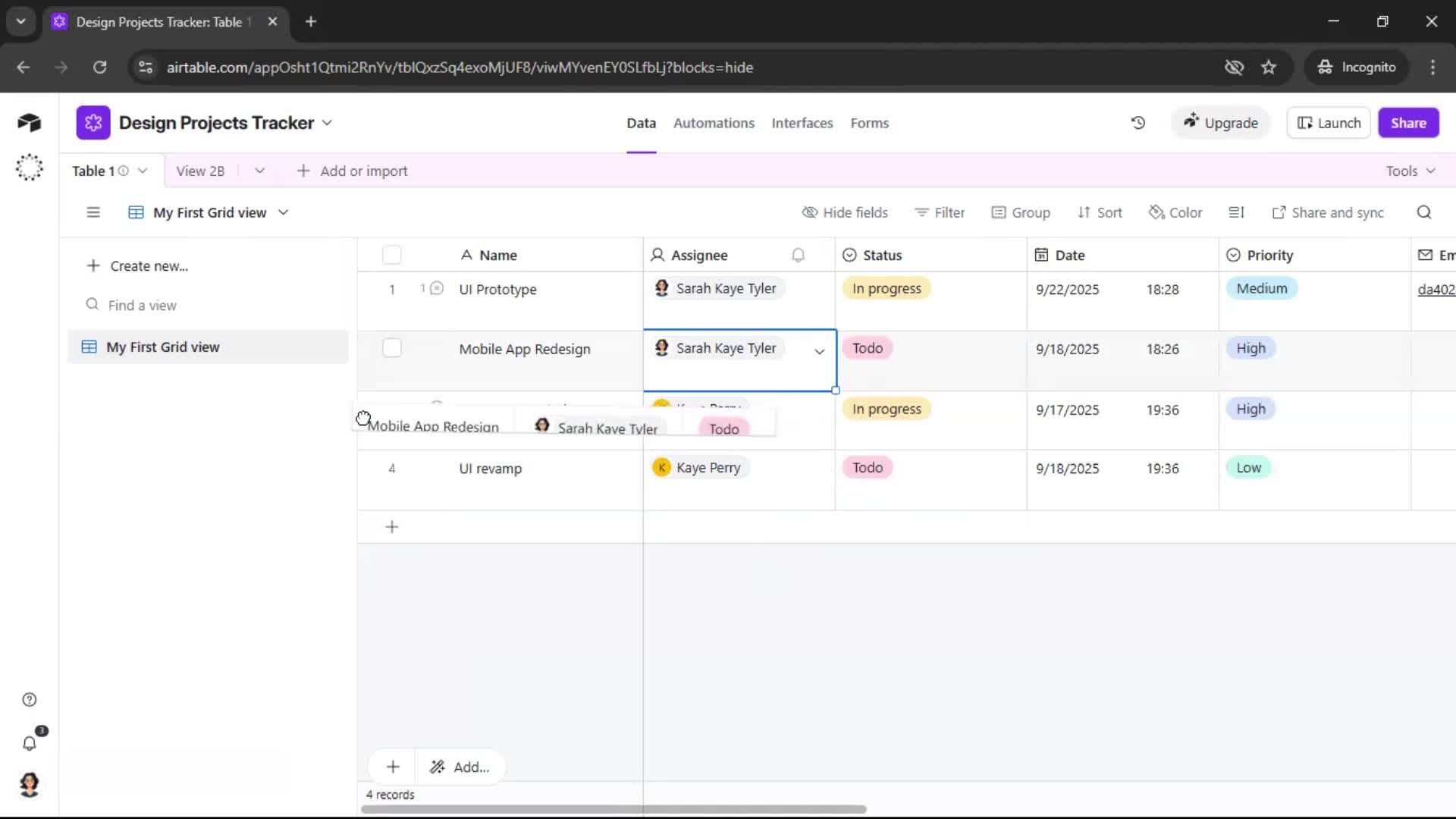Open notifications bell in sidebar
The height and width of the screenshot is (819, 1456).
click(30, 743)
